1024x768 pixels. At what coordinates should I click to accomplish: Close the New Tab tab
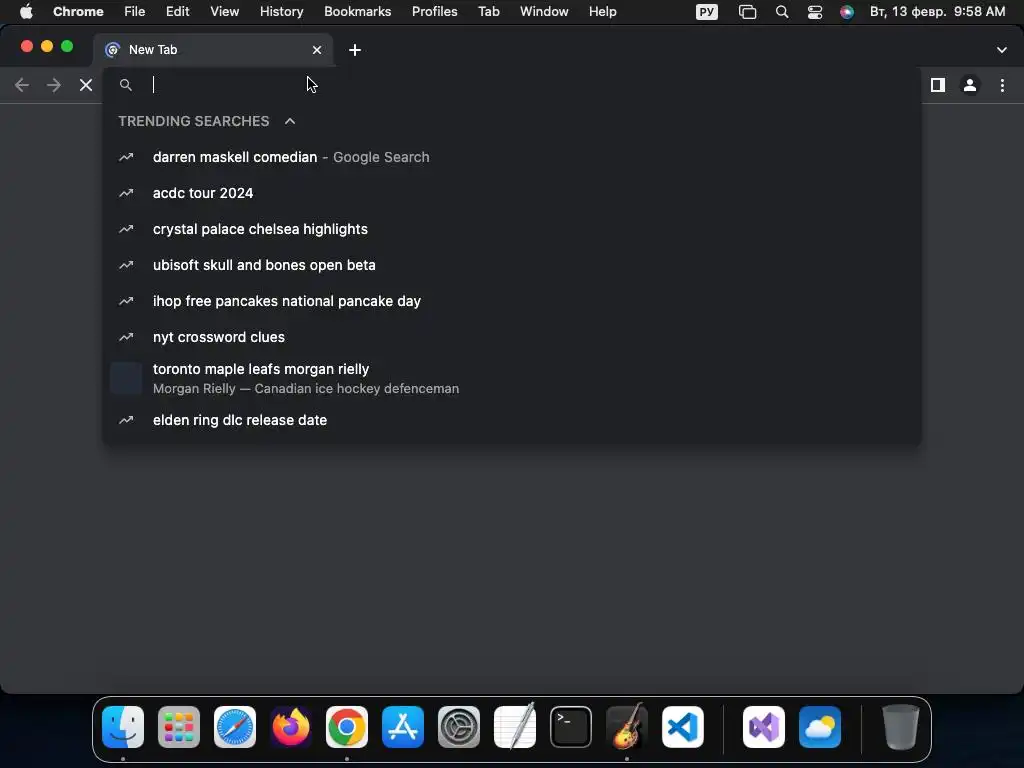click(x=317, y=50)
